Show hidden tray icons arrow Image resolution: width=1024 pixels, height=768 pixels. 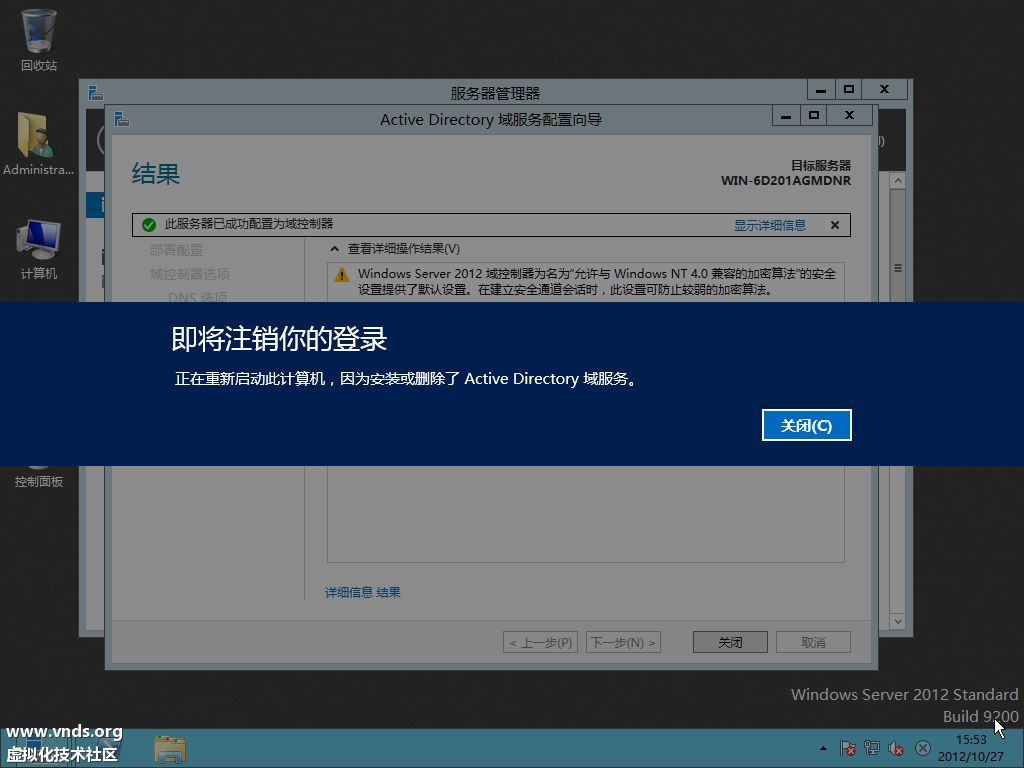tap(824, 748)
